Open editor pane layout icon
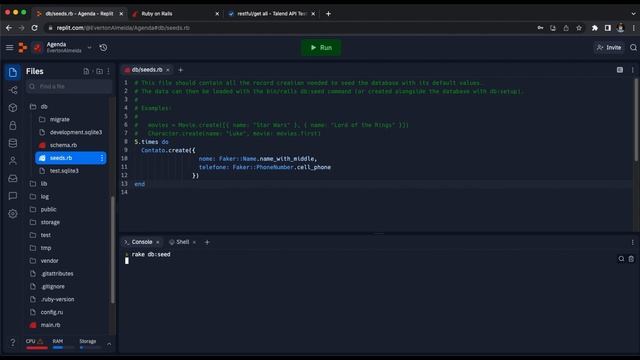This screenshot has height=360, width=640. pyautogui.click(x=620, y=70)
